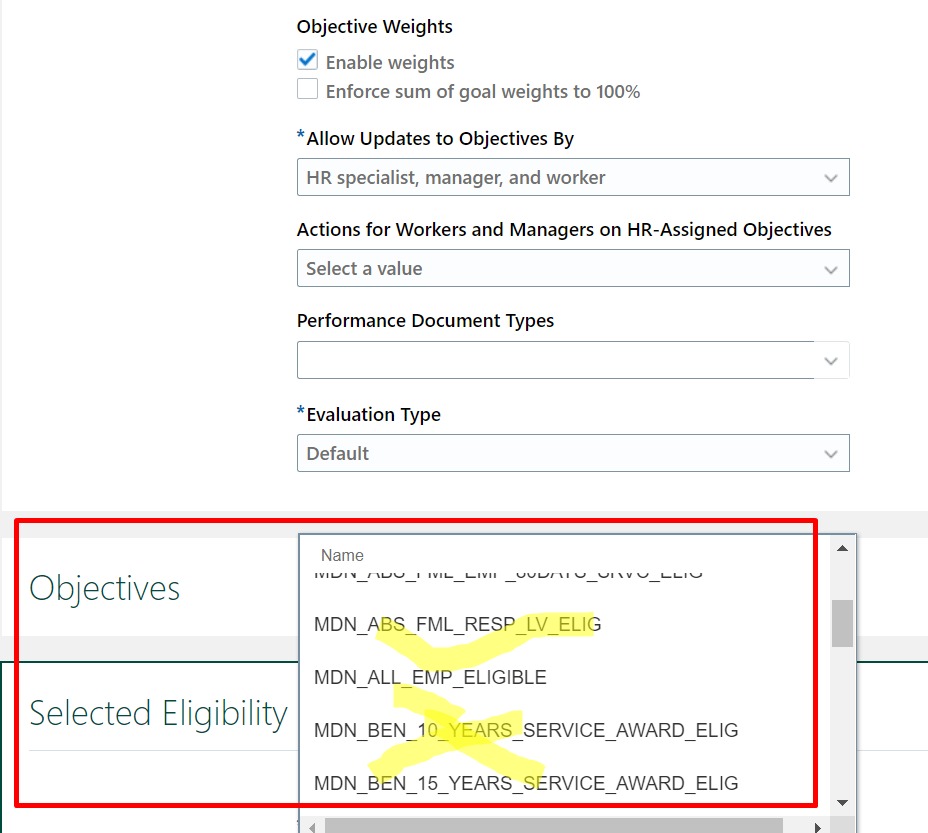Click chevron on Performance Document Types field
Viewport: 928px width, 833px height.
pyautogui.click(x=831, y=360)
